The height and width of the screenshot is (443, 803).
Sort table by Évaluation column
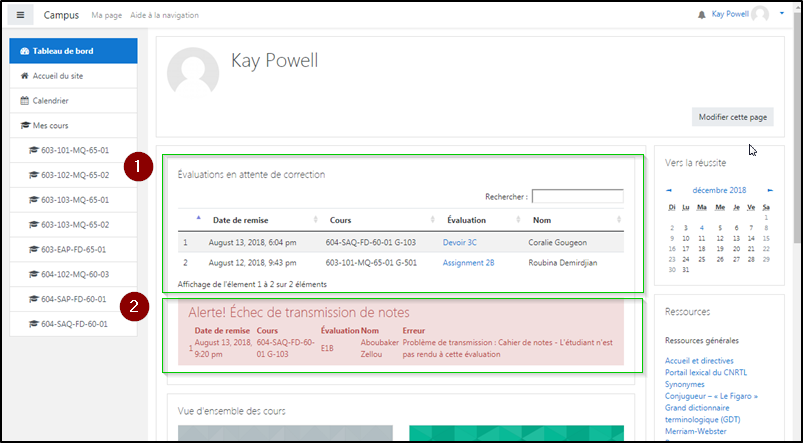pyautogui.click(x=466, y=220)
